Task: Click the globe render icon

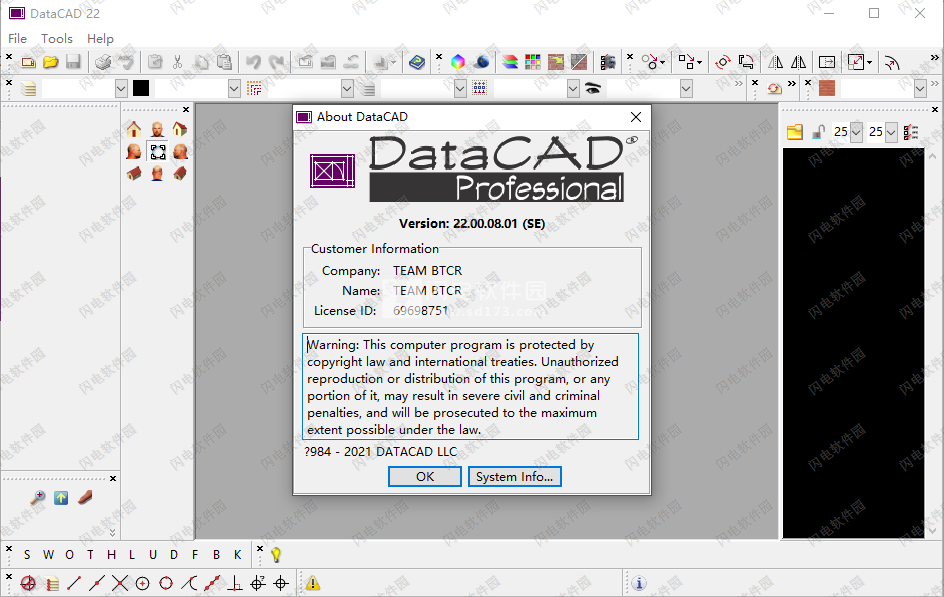Action: (x=482, y=62)
